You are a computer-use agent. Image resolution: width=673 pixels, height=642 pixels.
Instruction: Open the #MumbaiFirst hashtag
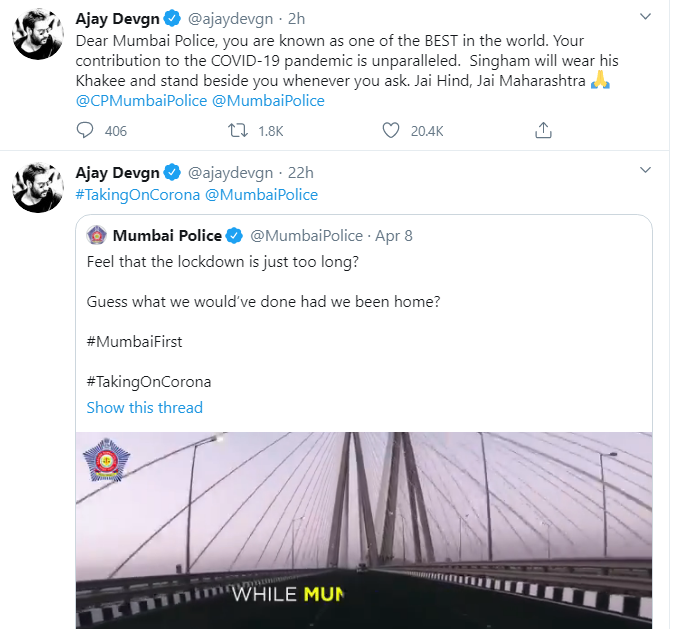(134, 341)
